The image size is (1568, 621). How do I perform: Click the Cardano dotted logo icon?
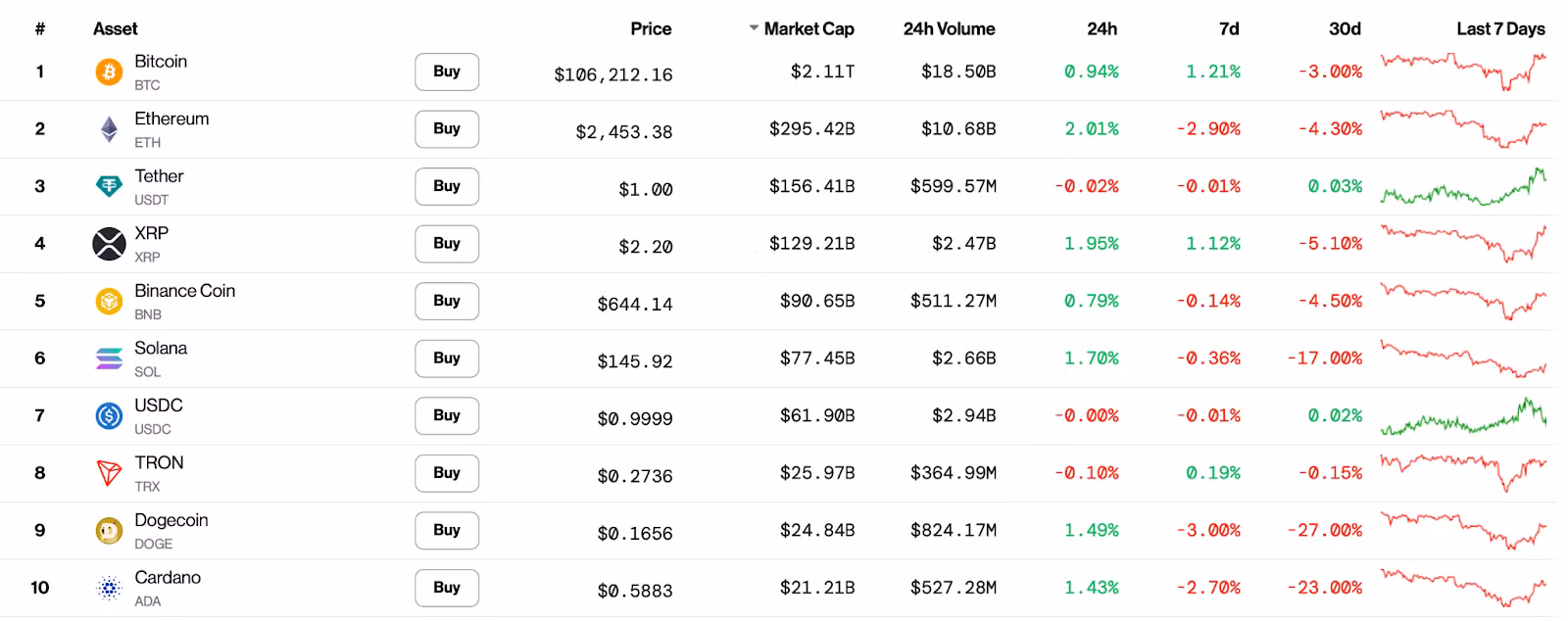[x=109, y=588]
